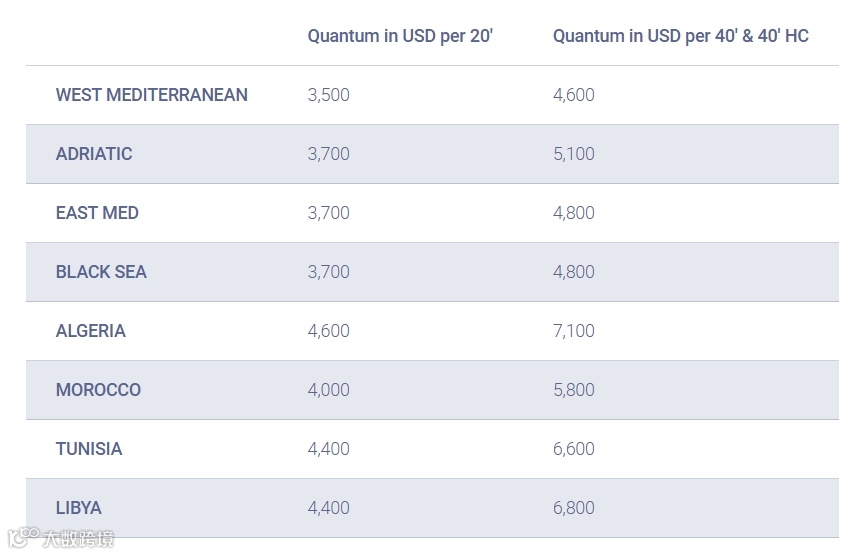Select Algeria's 7,100 rate value

click(x=573, y=331)
